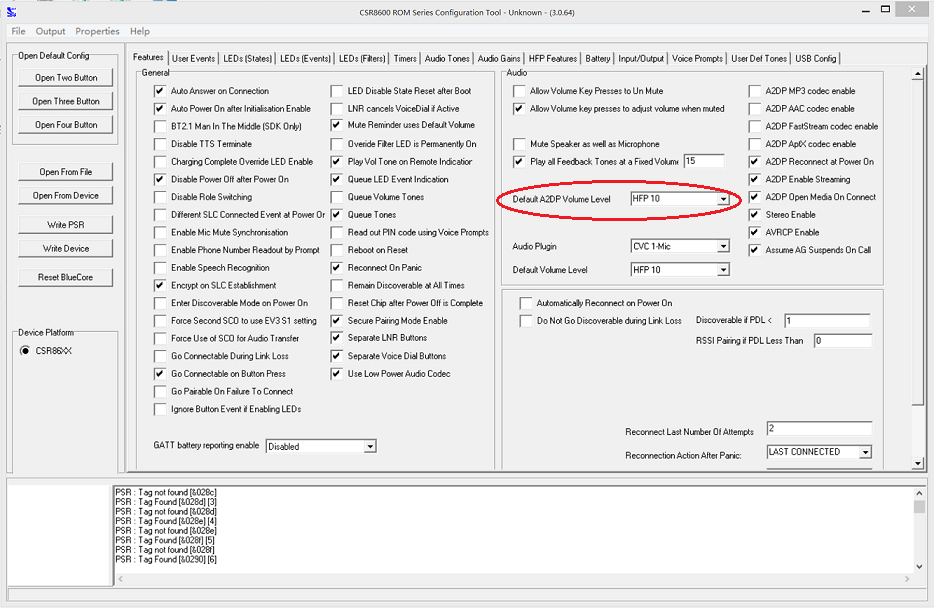This screenshot has width=934, height=608.
Task: Switch to the Audio Tones tab
Action: coord(447,58)
